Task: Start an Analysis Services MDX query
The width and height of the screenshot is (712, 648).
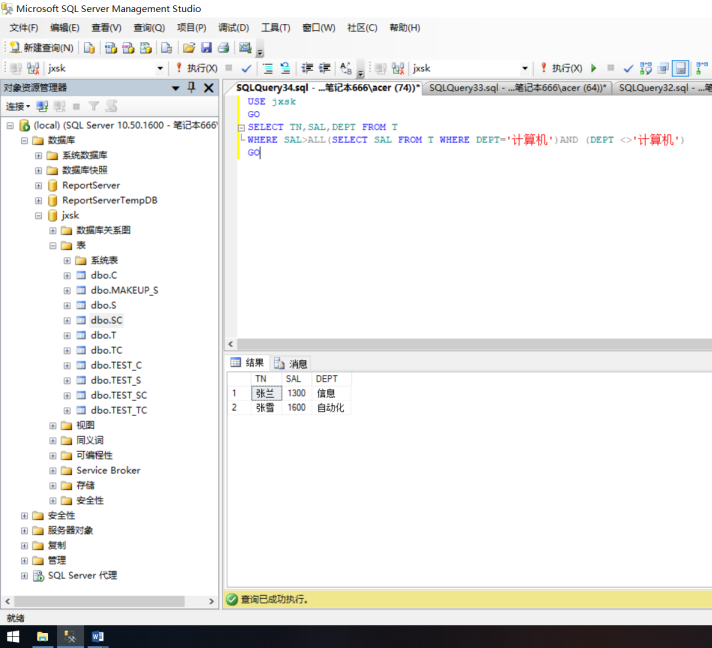Action: (x=111, y=48)
